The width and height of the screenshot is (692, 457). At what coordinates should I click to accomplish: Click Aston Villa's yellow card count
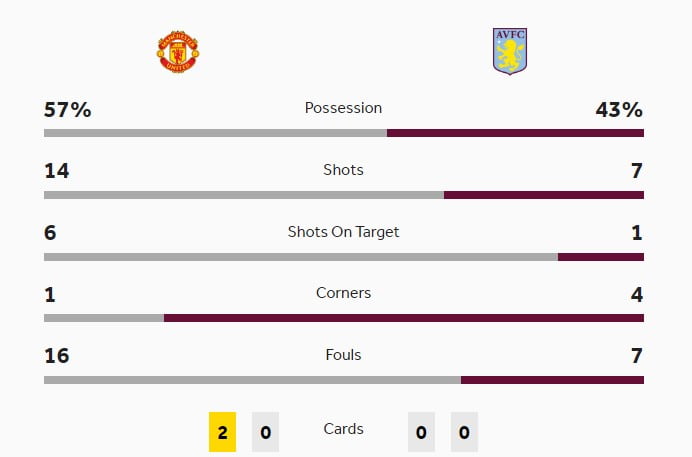click(421, 432)
